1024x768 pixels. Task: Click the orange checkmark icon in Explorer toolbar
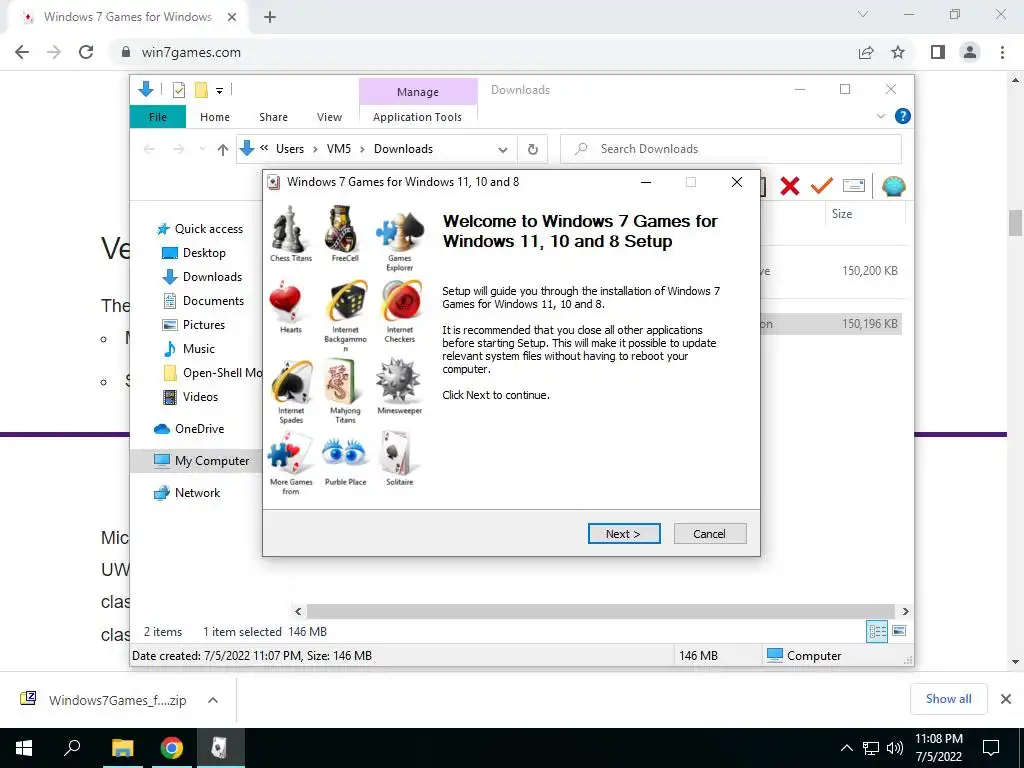pyautogui.click(x=821, y=186)
